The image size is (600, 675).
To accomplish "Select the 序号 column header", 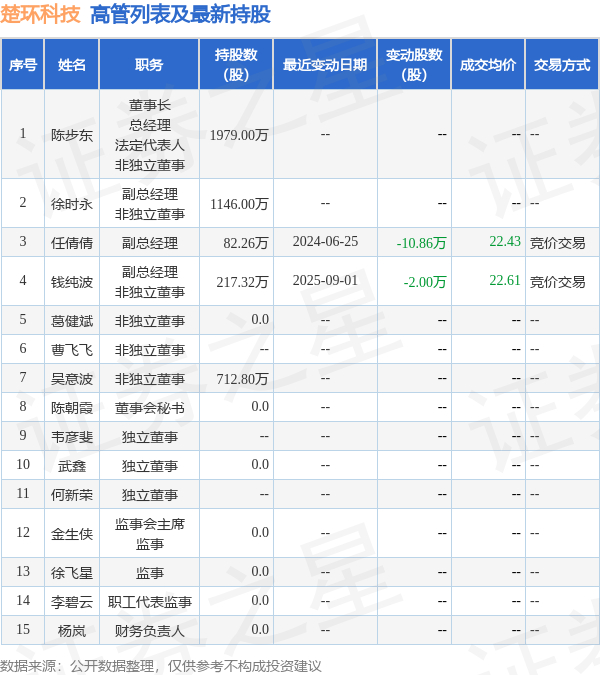I will point(23,65).
